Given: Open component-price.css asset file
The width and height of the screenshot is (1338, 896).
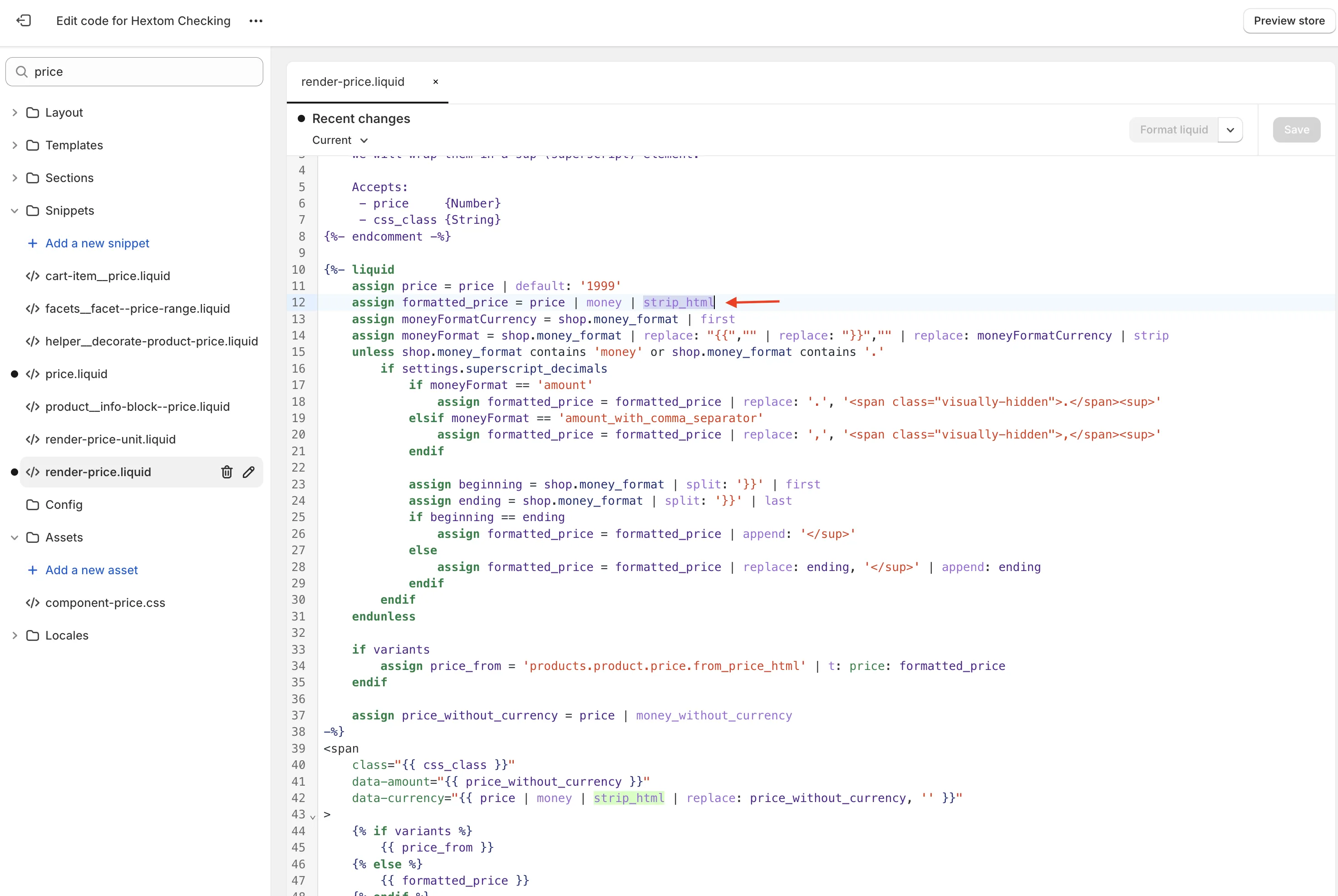Looking at the screenshot, I should coord(105,603).
